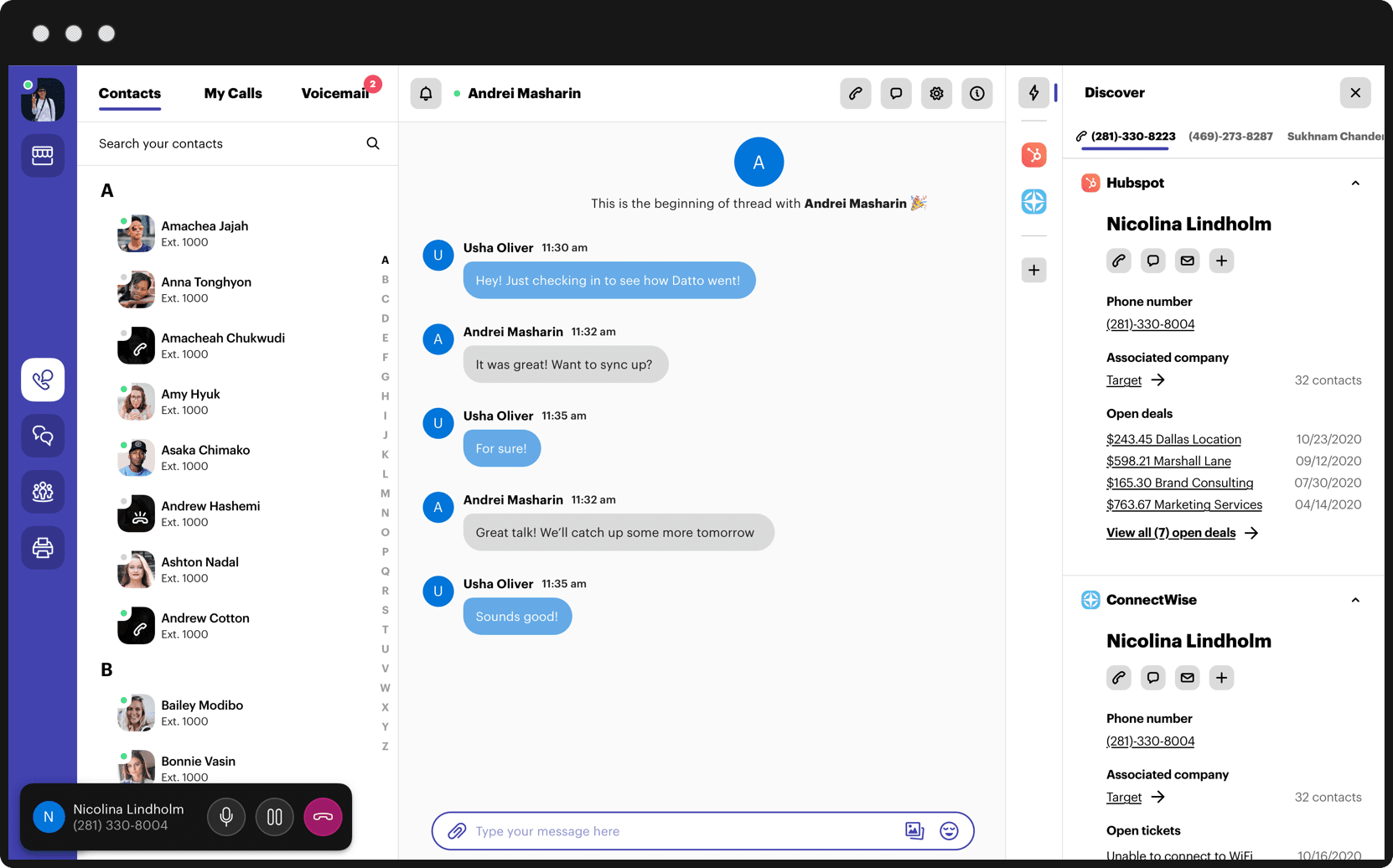Jump to letter S in the alphabet index
Screen dimensions: 1393x868
point(385,610)
